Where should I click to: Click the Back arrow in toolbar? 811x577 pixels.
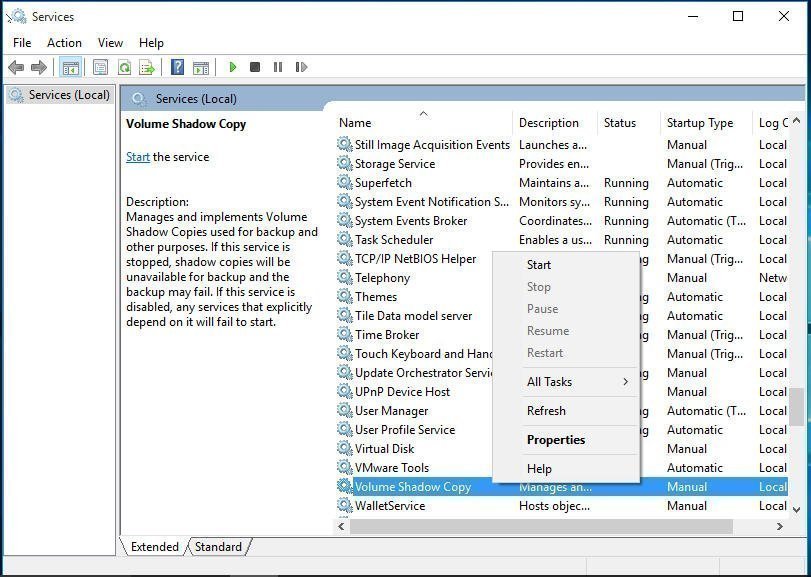coord(16,67)
